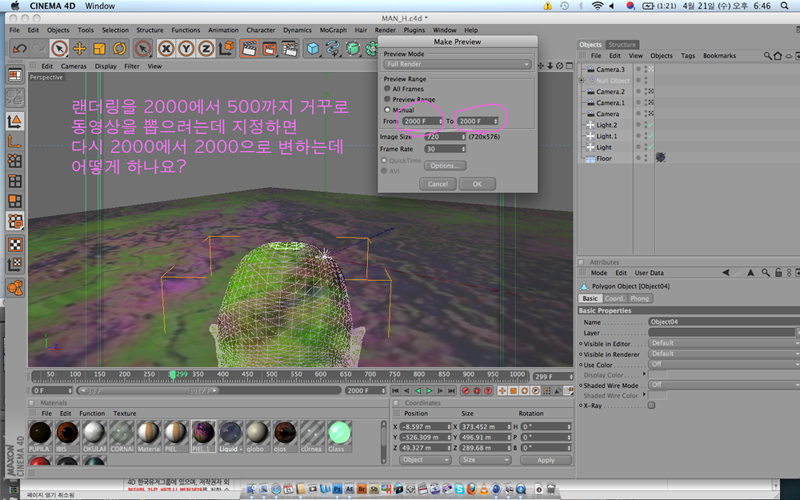The image size is (800, 500).
Task: Select the Move tool cross icon
Action: coord(80,48)
